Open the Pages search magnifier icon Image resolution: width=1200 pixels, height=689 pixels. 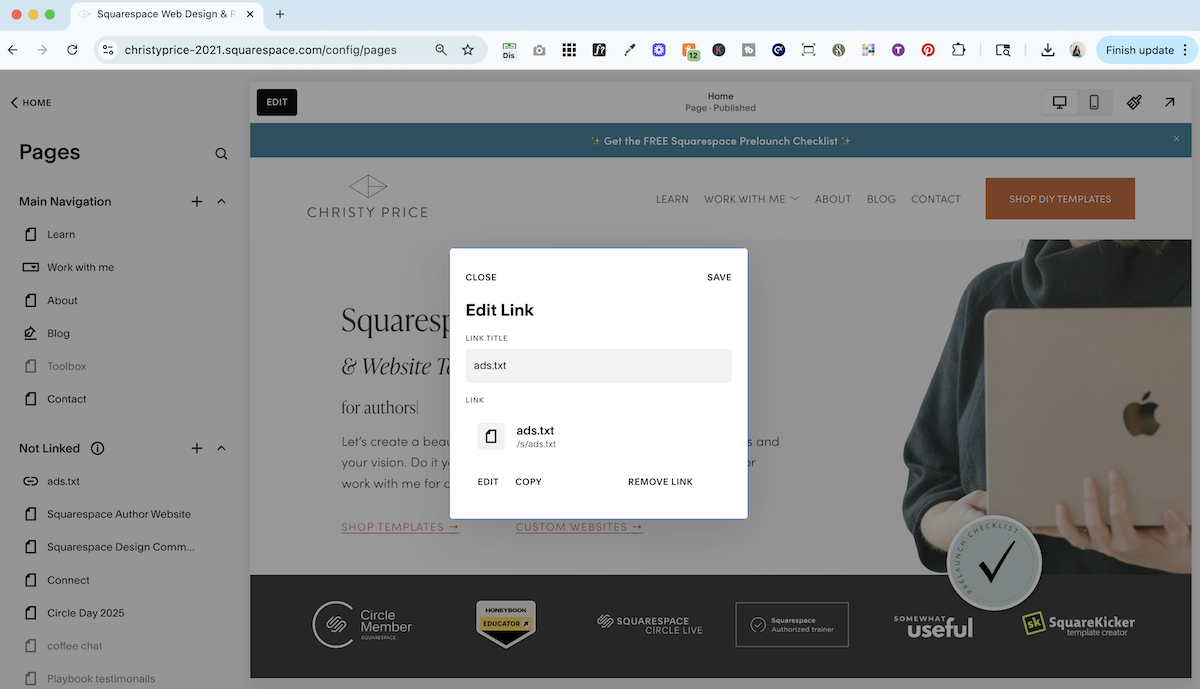click(x=221, y=154)
